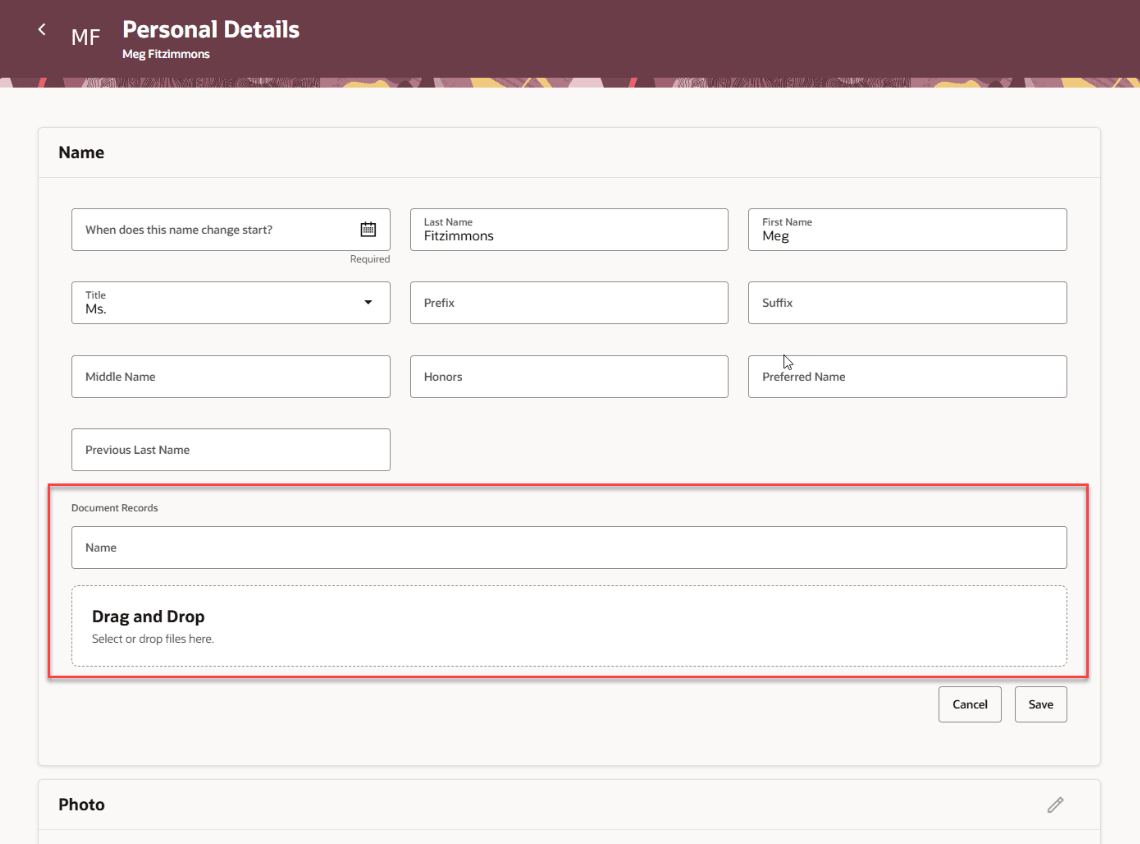
Task: Click the Cancel button
Action: pyautogui.click(x=969, y=704)
